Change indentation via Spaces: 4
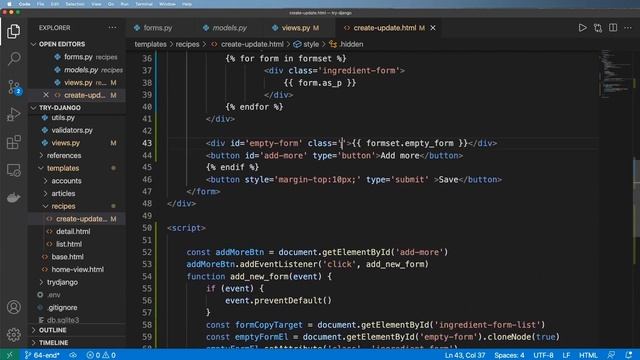The height and width of the screenshot is (360, 640). pyautogui.click(x=509, y=355)
